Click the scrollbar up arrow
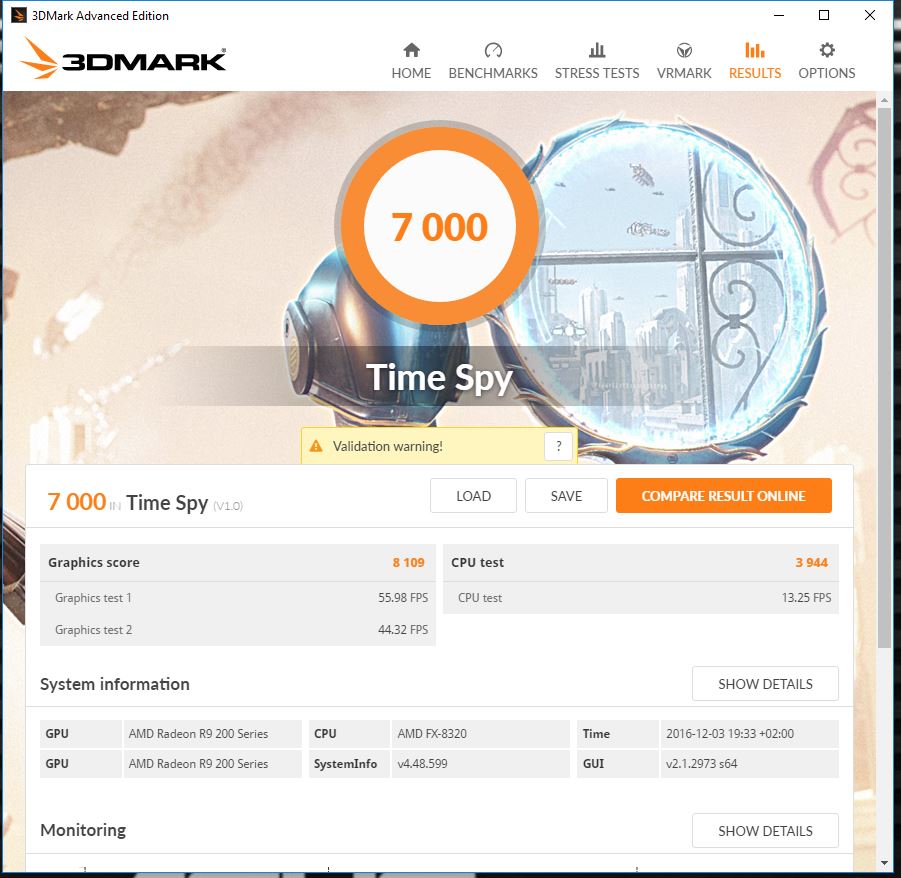The image size is (901, 878). click(x=884, y=101)
